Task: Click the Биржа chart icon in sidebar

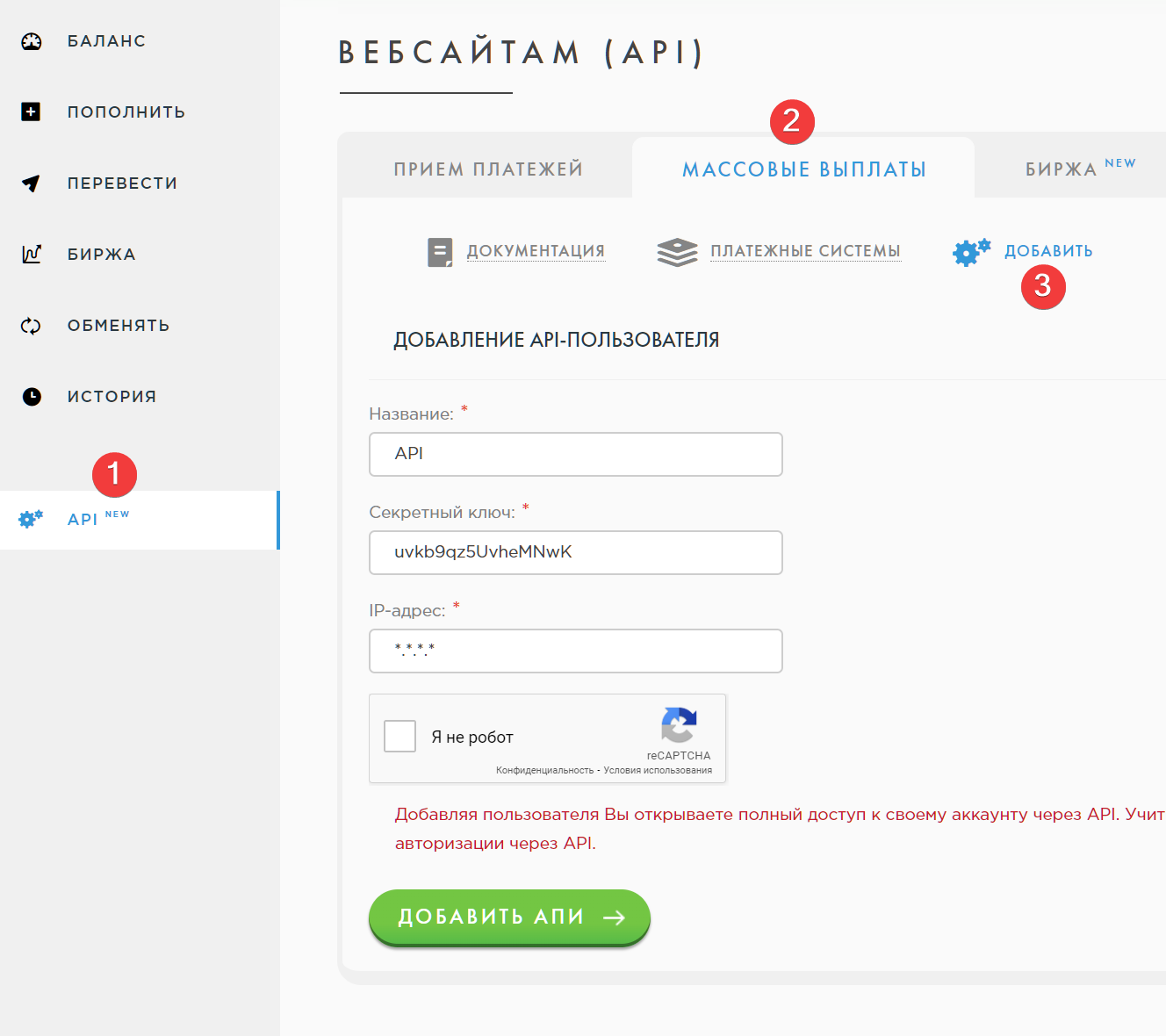Action: [32, 254]
